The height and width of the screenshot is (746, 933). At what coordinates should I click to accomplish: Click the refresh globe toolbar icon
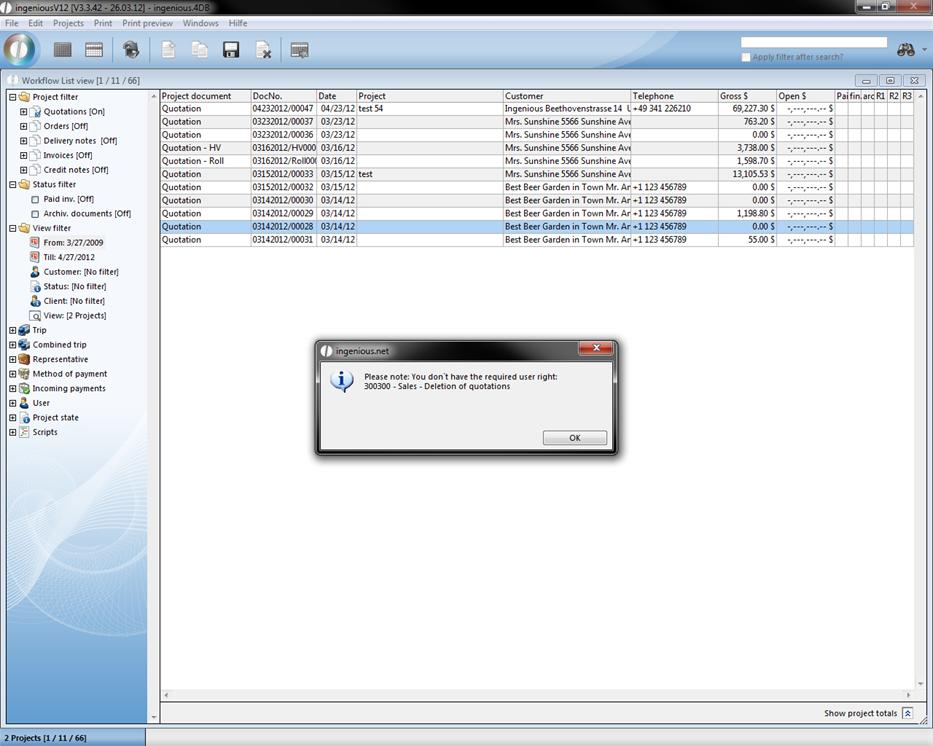[x=130, y=50]
